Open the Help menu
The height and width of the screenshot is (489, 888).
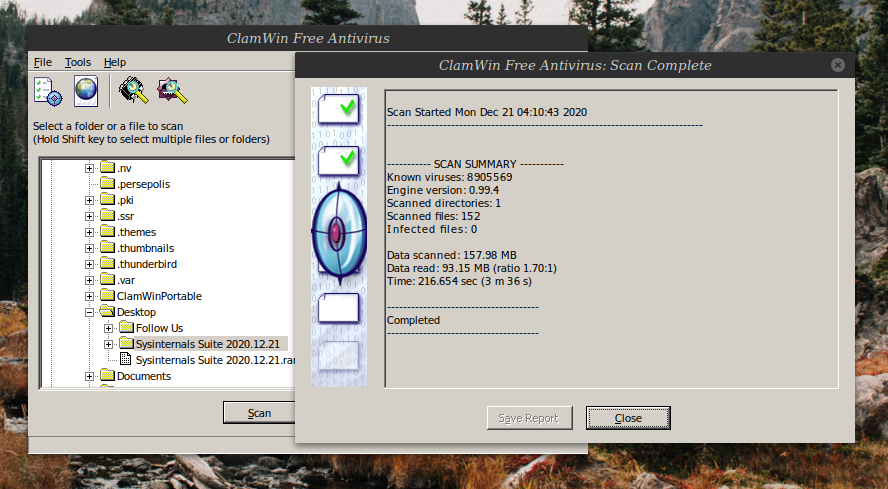pyautogui.click(x=114, y=62)
